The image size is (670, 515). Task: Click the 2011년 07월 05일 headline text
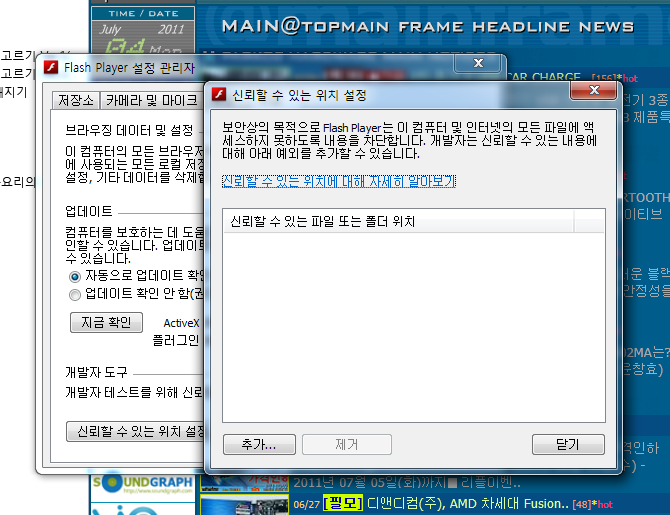pos(407,483)
